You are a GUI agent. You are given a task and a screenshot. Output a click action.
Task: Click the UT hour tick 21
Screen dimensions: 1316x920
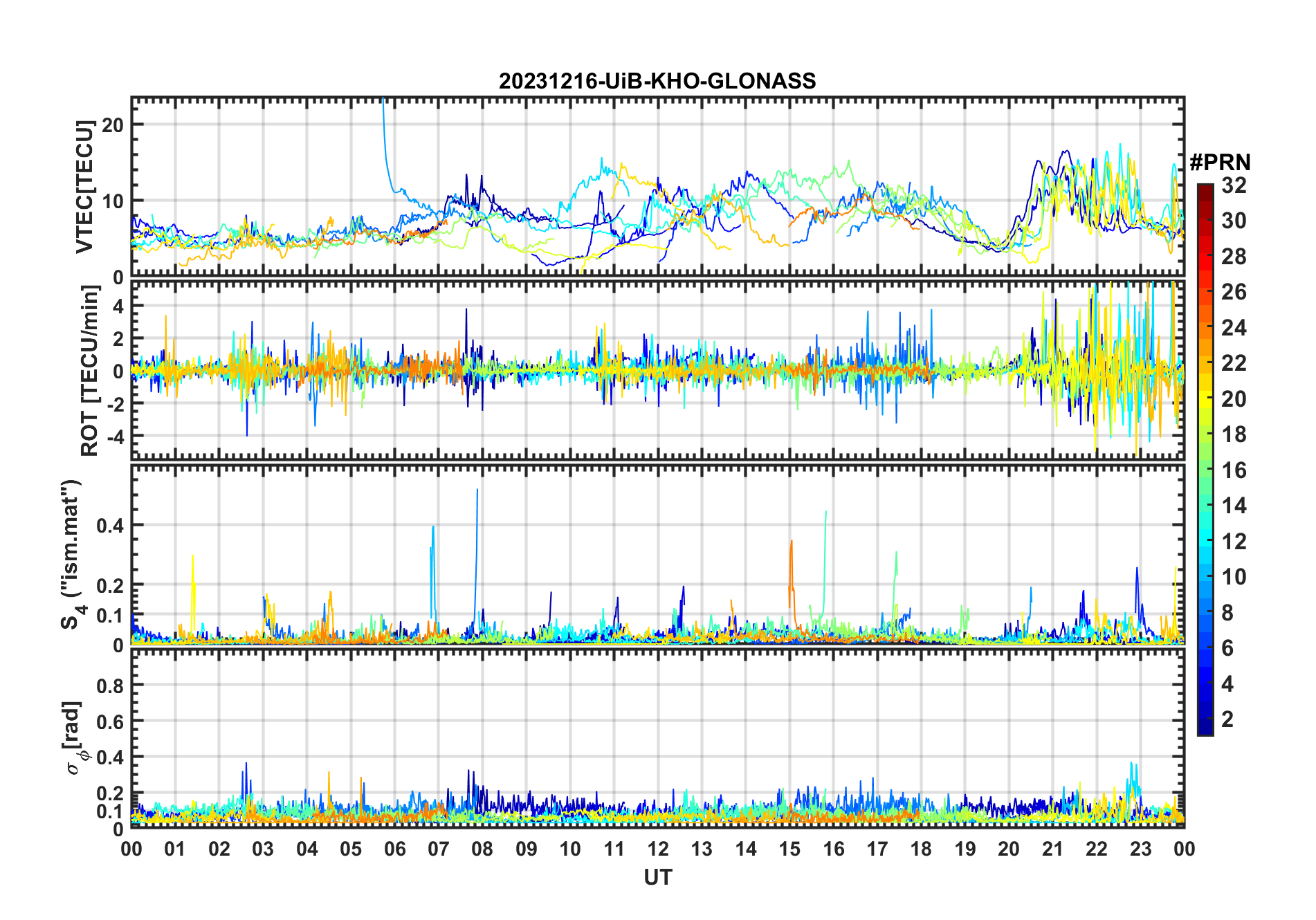pos(1053,849)
